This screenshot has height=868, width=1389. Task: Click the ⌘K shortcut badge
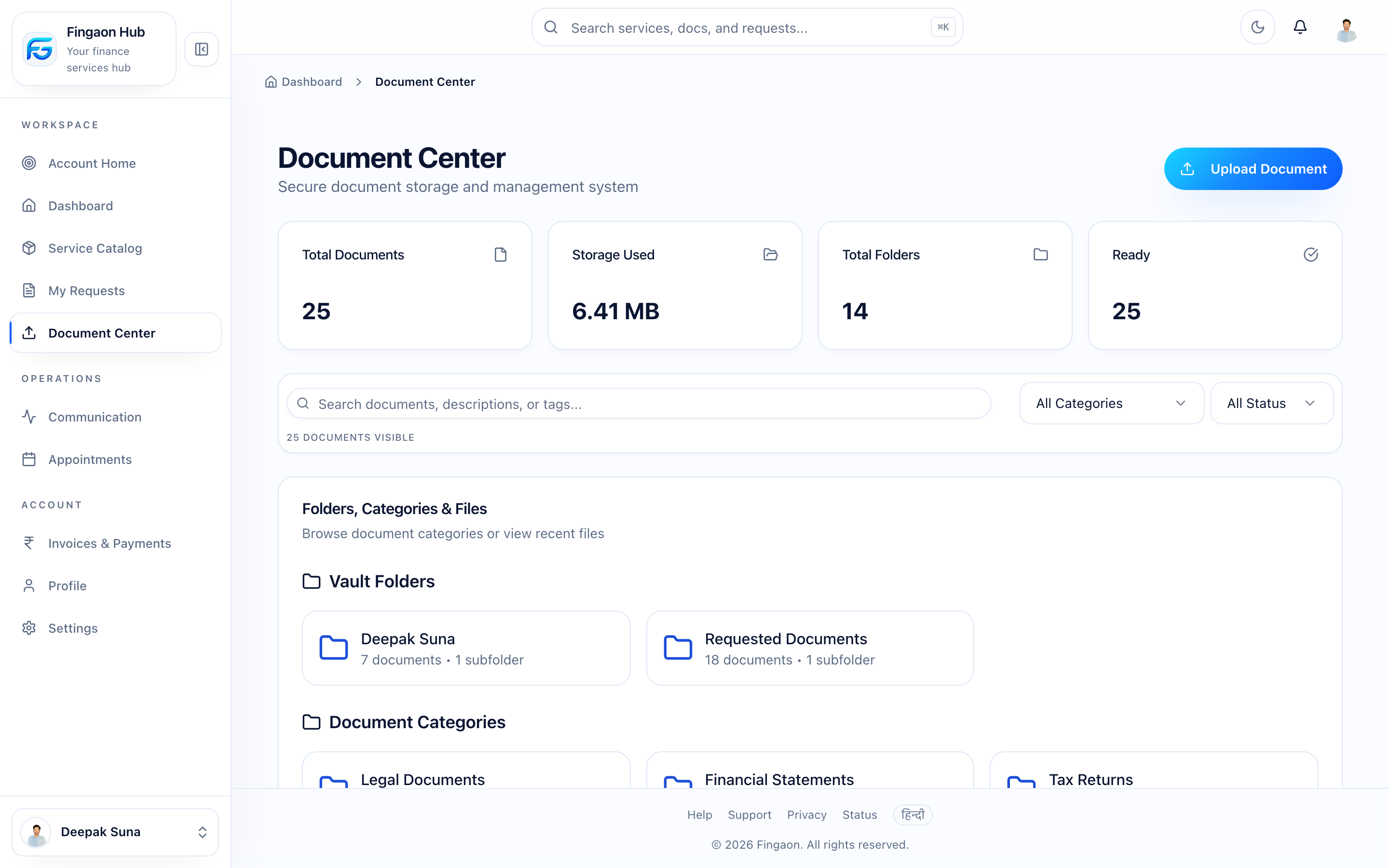(x=943, y=27)
